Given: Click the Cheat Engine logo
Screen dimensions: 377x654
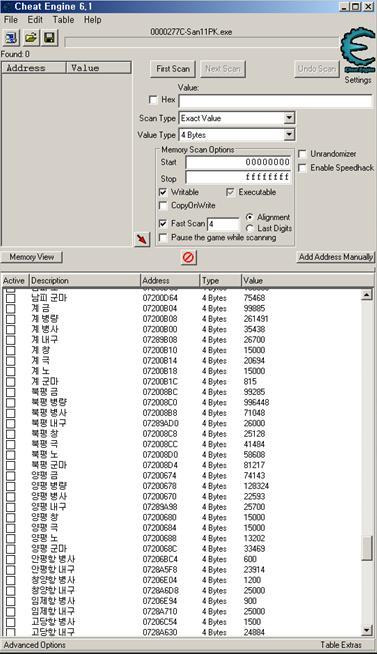Looking at the screenshot, I should (x=358, y=51).
